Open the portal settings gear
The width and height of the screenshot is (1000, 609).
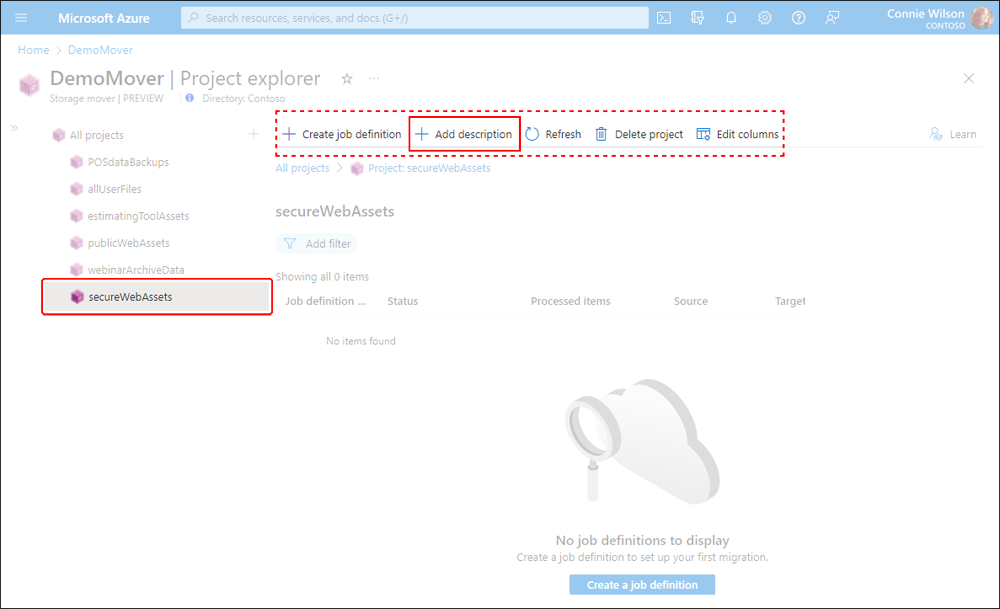tap(765, 18)
